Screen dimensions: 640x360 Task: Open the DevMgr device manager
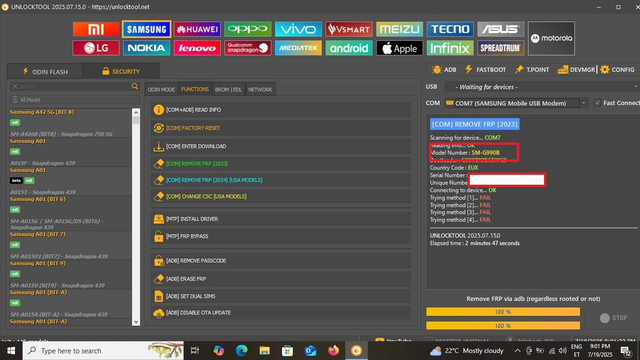tap(577, 70)
